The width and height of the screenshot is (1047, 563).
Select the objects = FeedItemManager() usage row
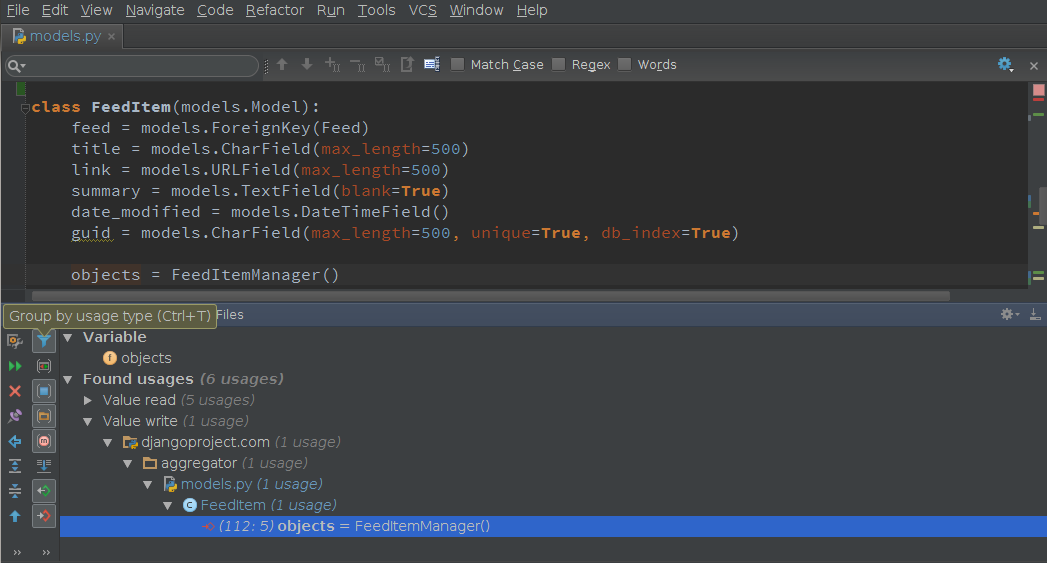click(553, 526)
